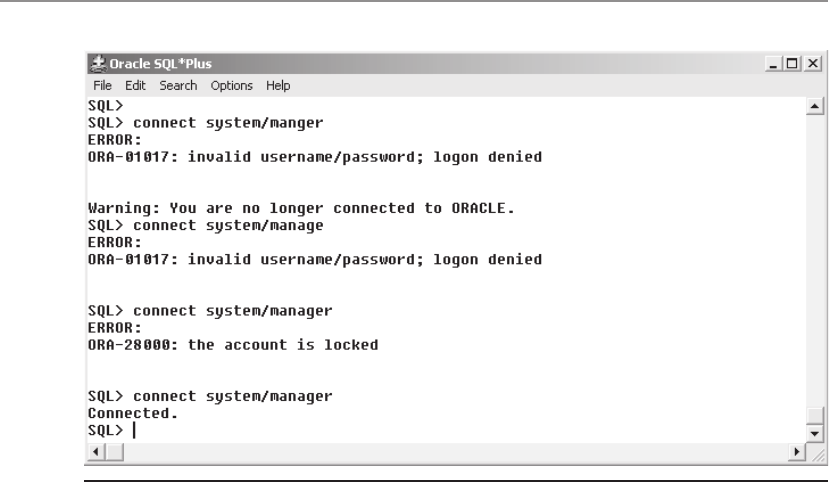The width and height of the screenshot is (829, 482).
Task: Click the ORA-28000 account is locked line
Action: [233, 345]
